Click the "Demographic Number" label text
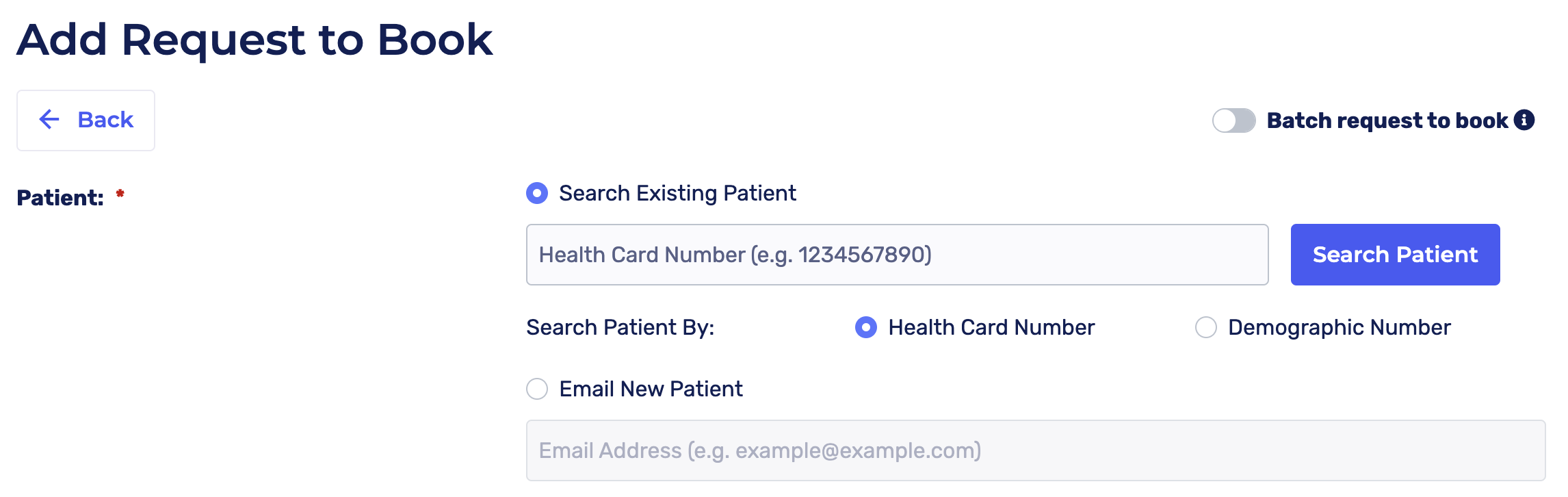Viewport: 1568px width, 497px height. pos(1339,327)
